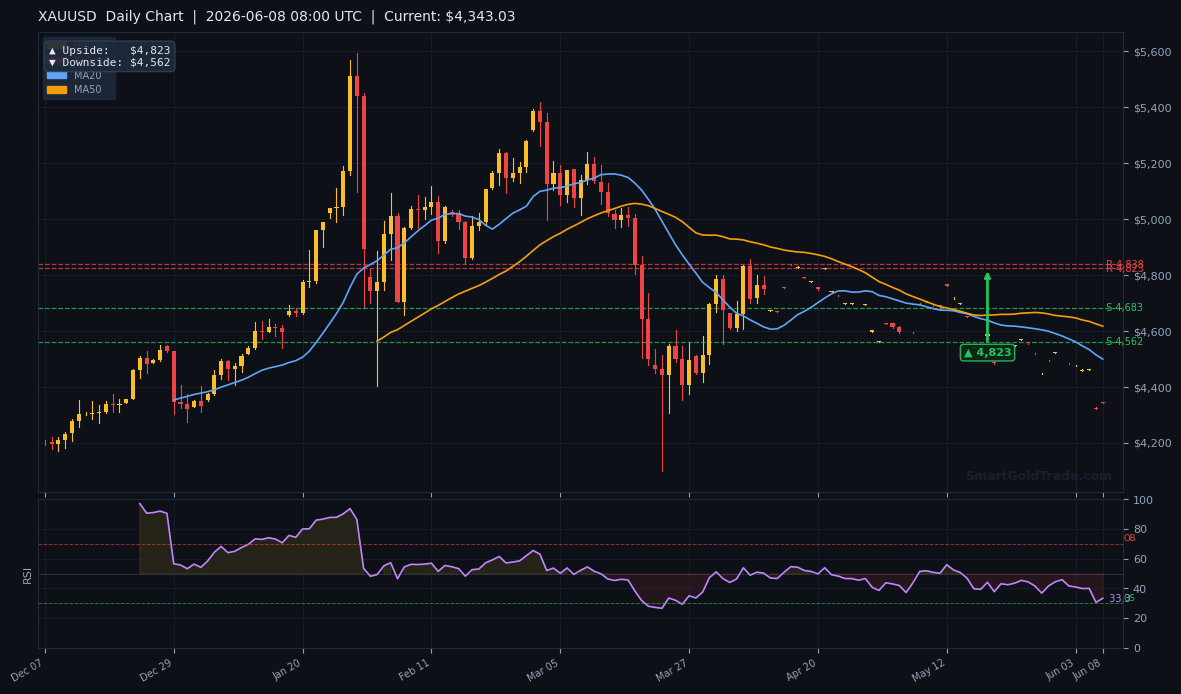This screenshot has width=1181, height=694.
Task: Click the $4,400 price axis label
Action: tap(1152, 388)
